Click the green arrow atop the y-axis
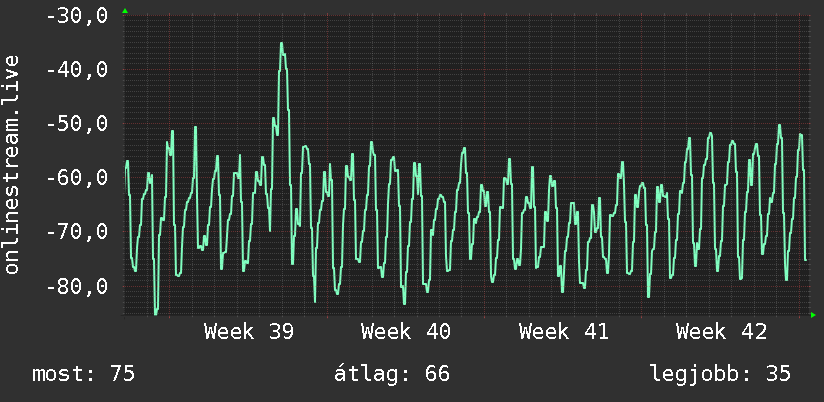Screen dimensions: 824x402 click(x=125, y=11)
